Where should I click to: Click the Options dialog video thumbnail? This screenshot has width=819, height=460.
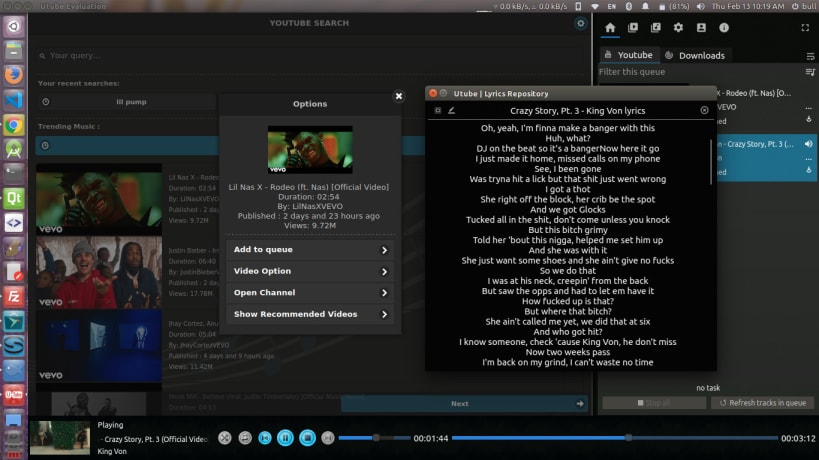coord(310,149)
